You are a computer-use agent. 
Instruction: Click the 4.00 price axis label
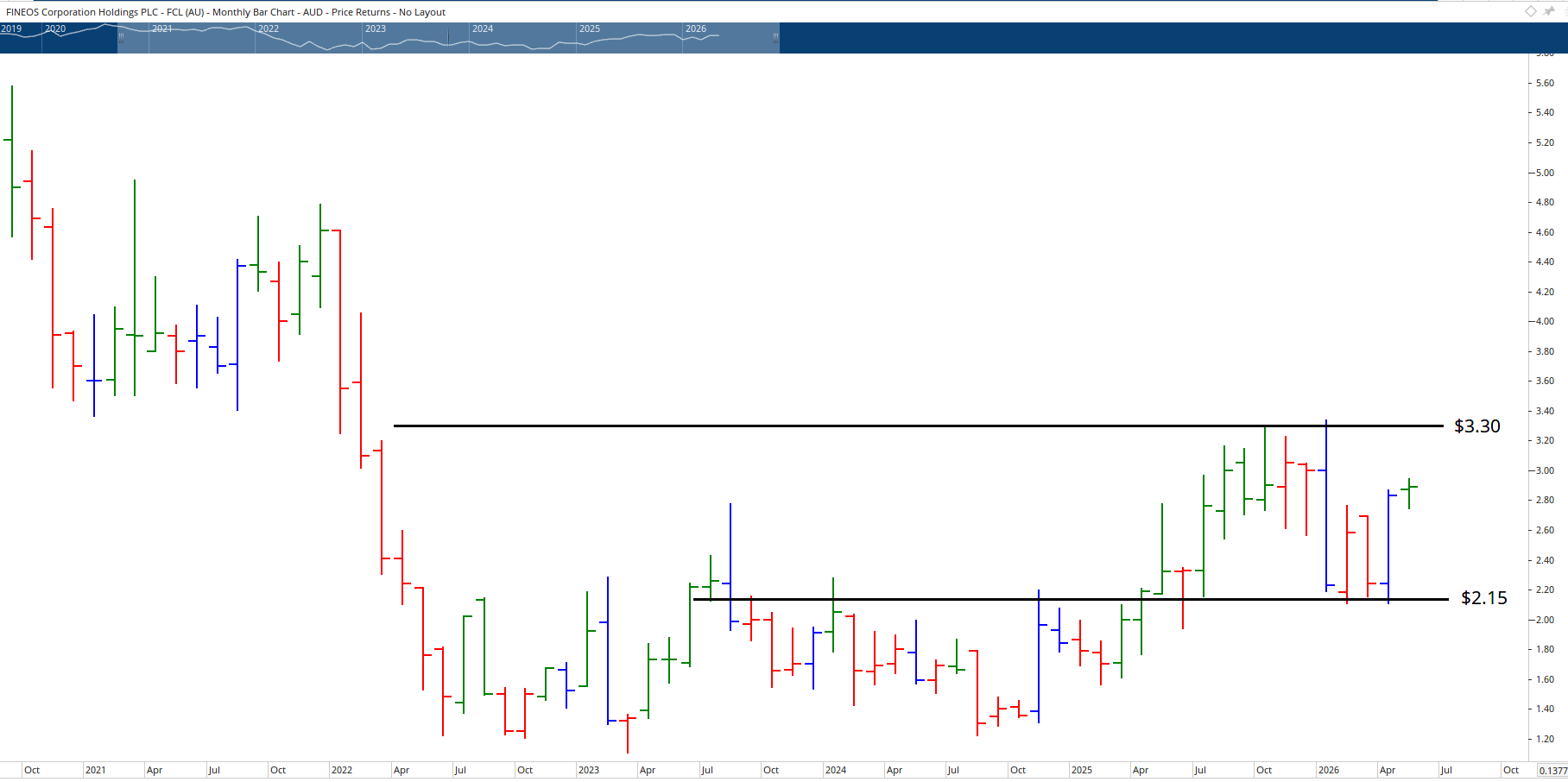(1545, 321)
